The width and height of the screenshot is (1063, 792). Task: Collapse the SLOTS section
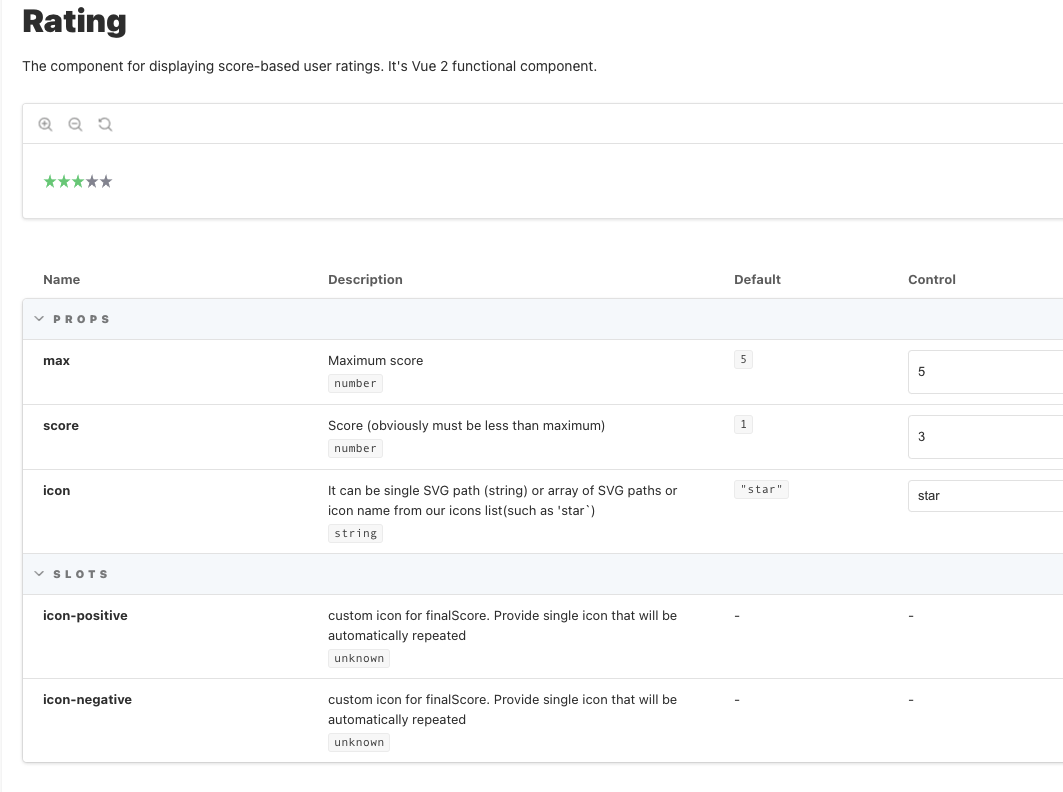tap(40, 573)
